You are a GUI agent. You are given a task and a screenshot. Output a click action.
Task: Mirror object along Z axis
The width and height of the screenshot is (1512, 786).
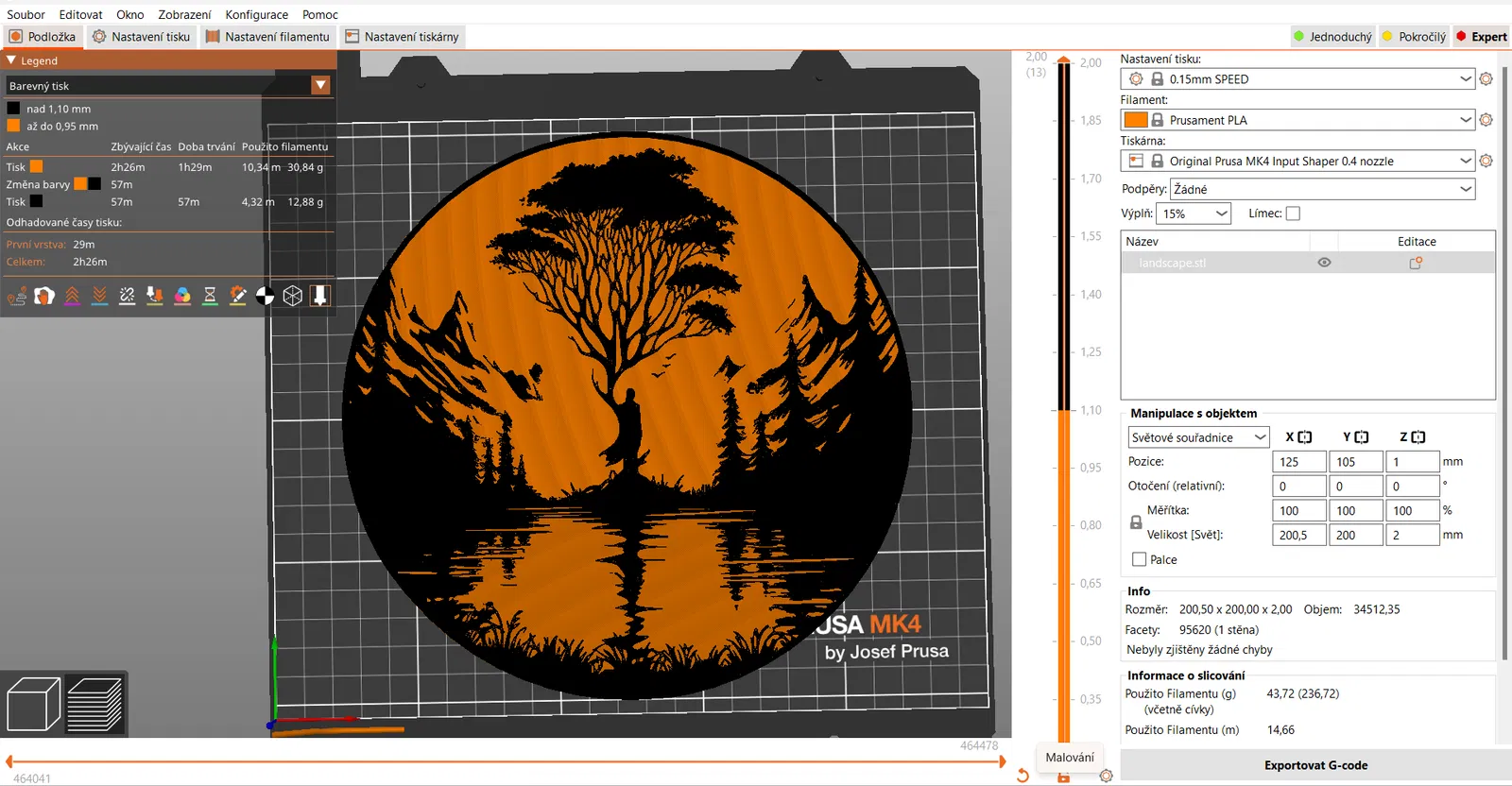[x=1418, y=437]
